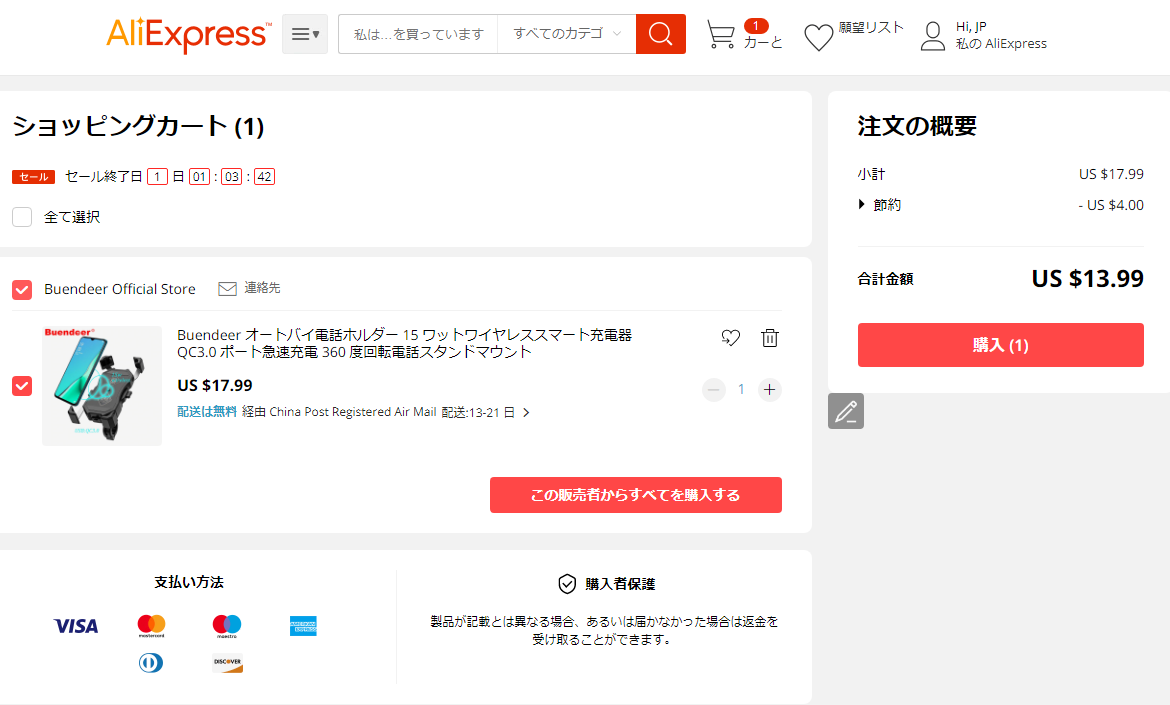Move item to wishlist heart icon
The image size is (1170, 705).
(731, 338)
